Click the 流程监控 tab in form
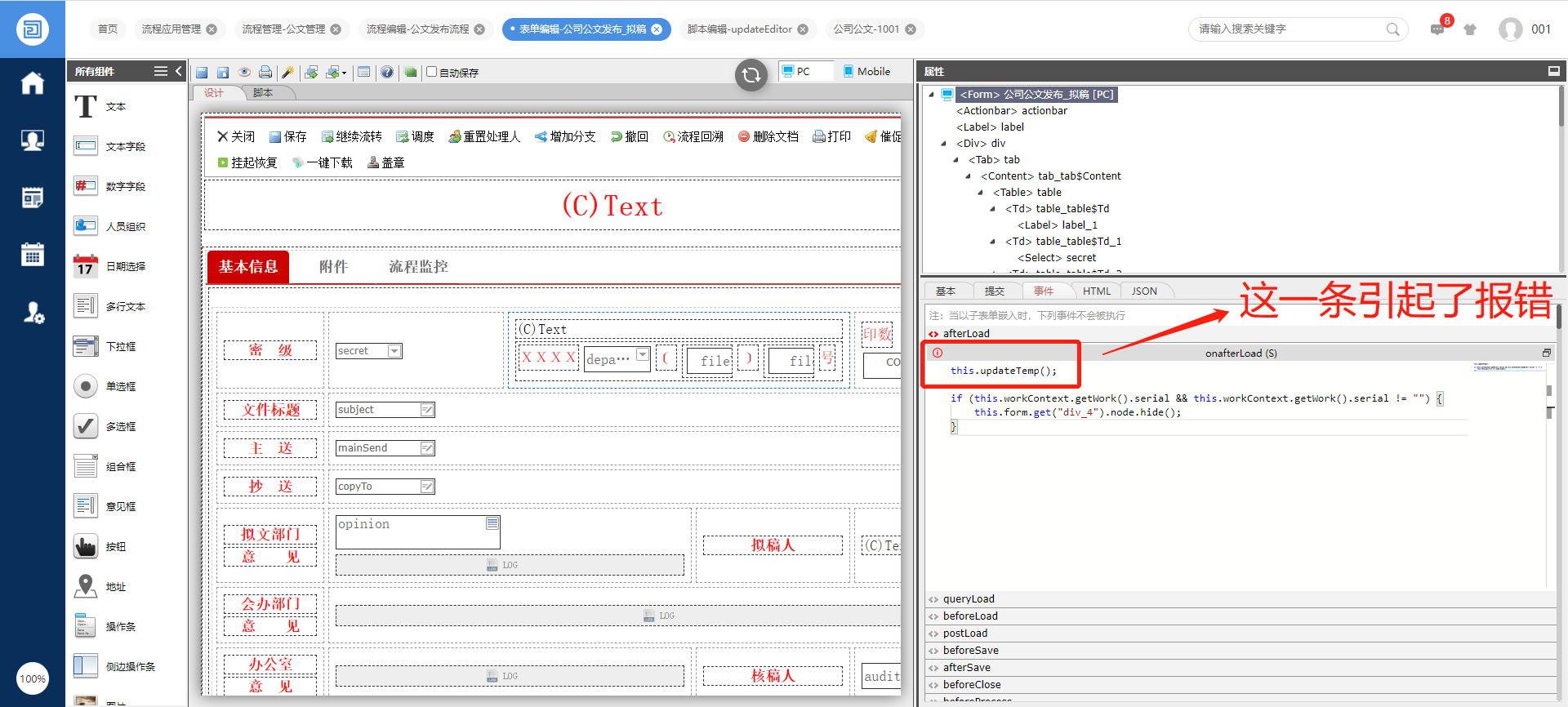The height and width of the screenshot is (707, 1568). (x=418, y=267)
